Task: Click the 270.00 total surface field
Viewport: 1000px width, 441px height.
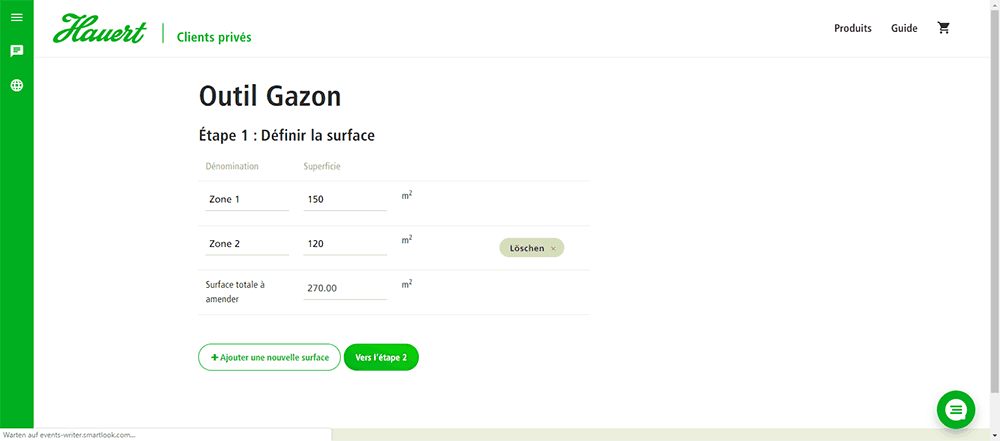Action: 345,288
